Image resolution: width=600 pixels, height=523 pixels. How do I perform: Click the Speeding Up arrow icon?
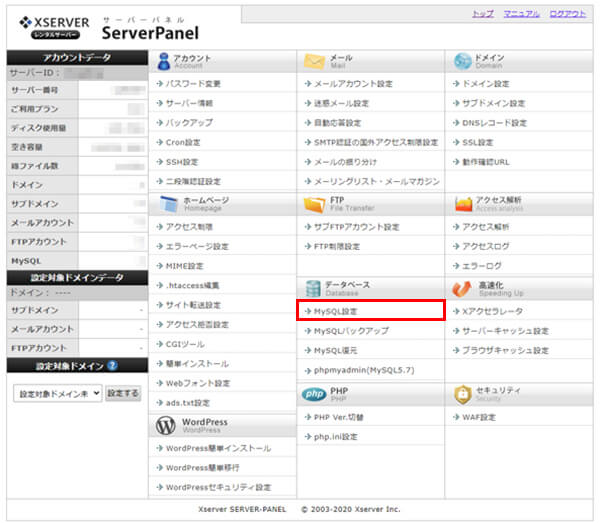(461, 289)
